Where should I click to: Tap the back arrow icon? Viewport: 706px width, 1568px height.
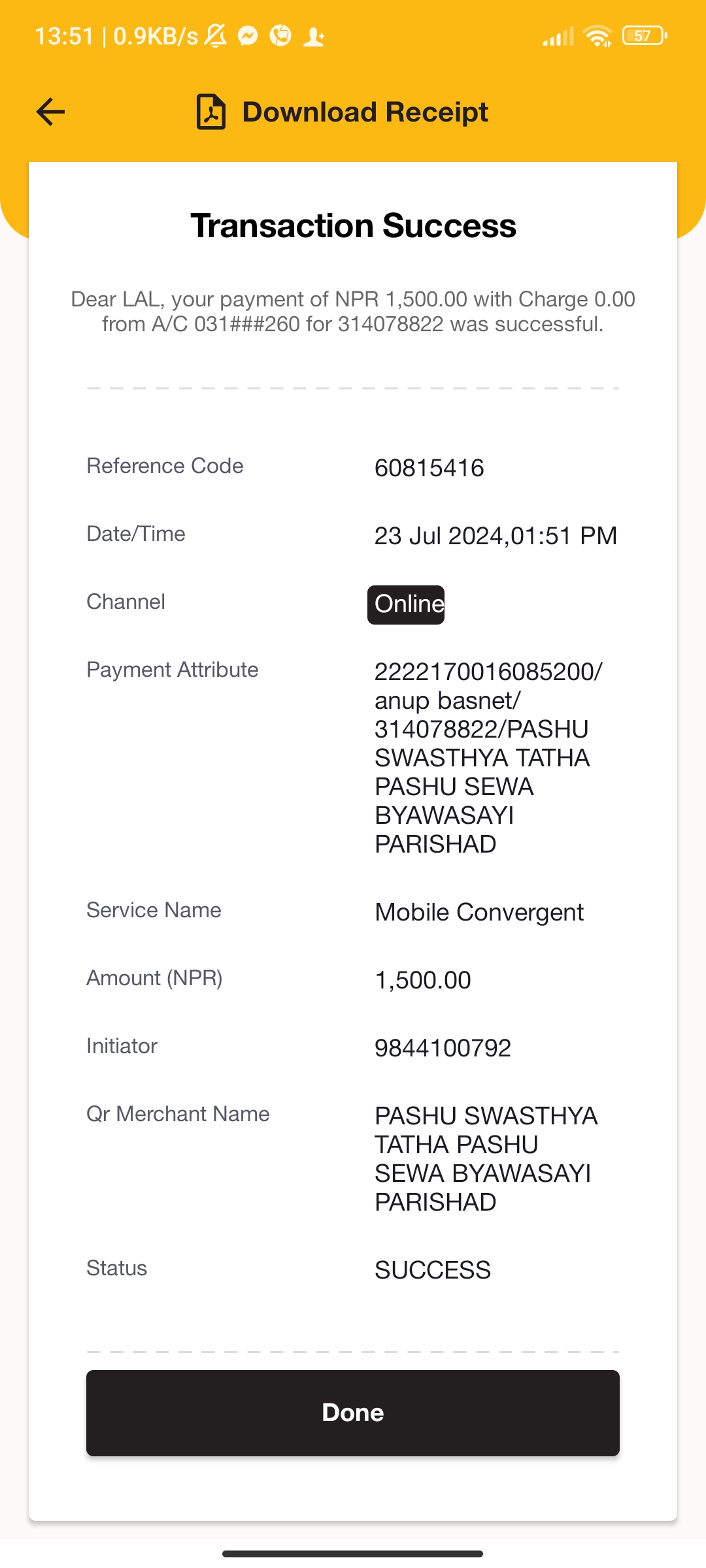50,112
